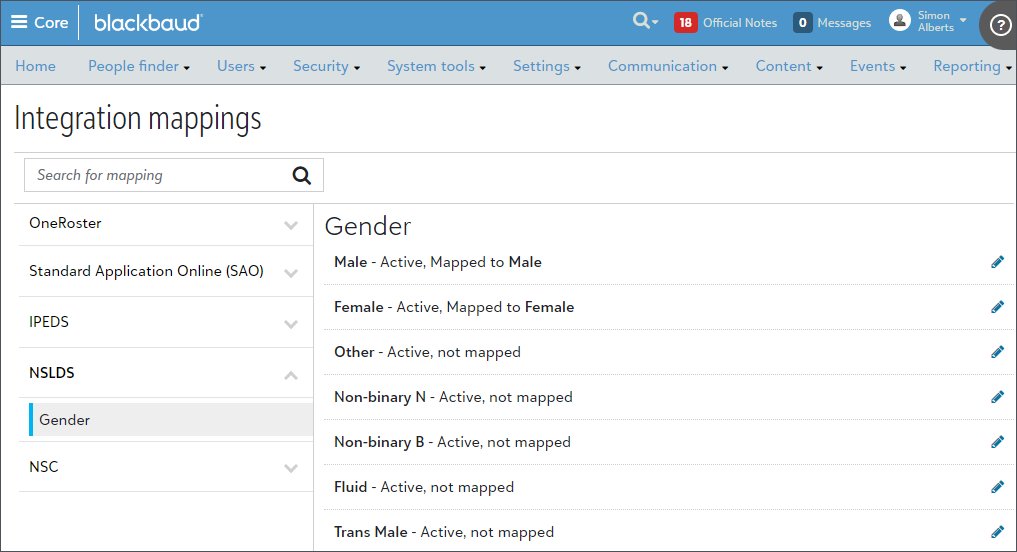Edit the Female gender mapping
The width and height of the screenshot is (1017, 552).
[998, 307]
